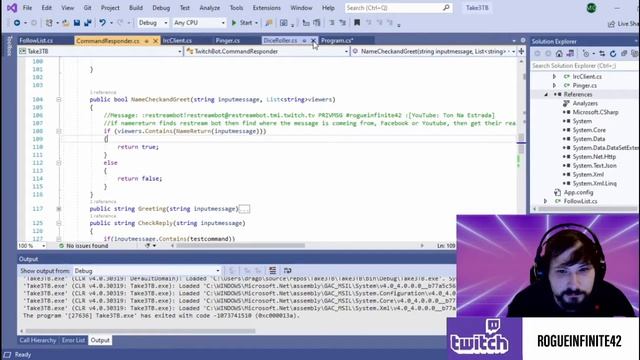
Task: Click the code editor horizontal scrollbar
Action: tap(241, 246)
